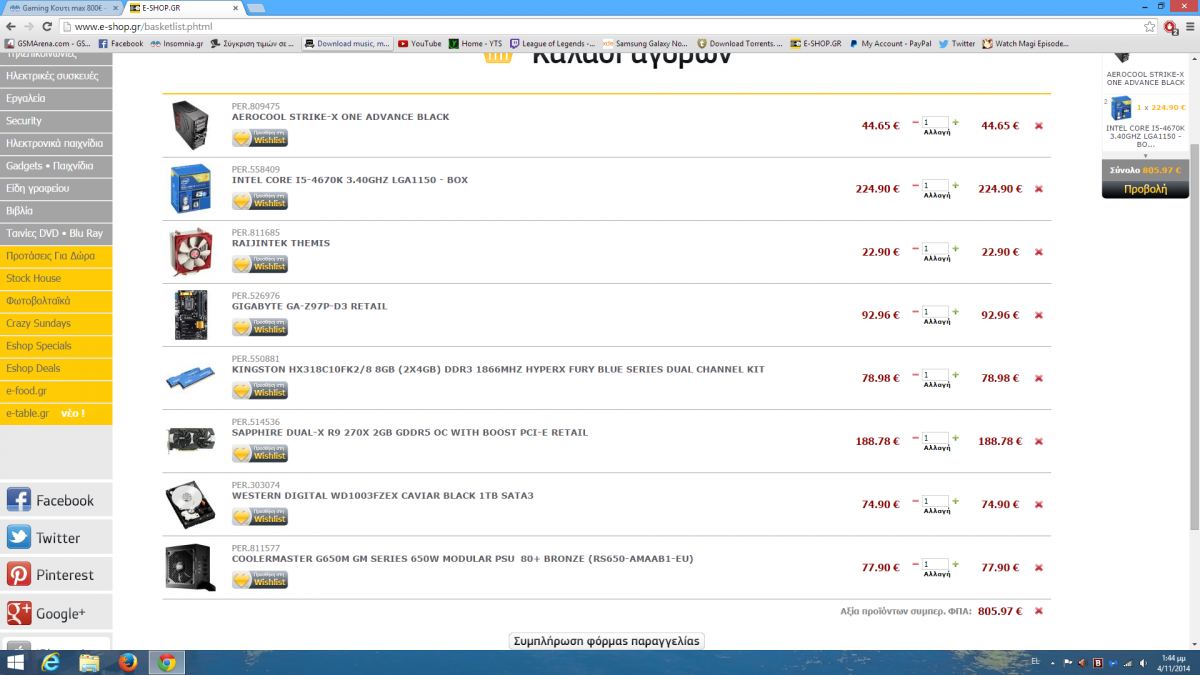Open Chrome menu hamburger icon
Image resolution: width=1200 pixels, height=675 pixels.
tap(1189, 26)
